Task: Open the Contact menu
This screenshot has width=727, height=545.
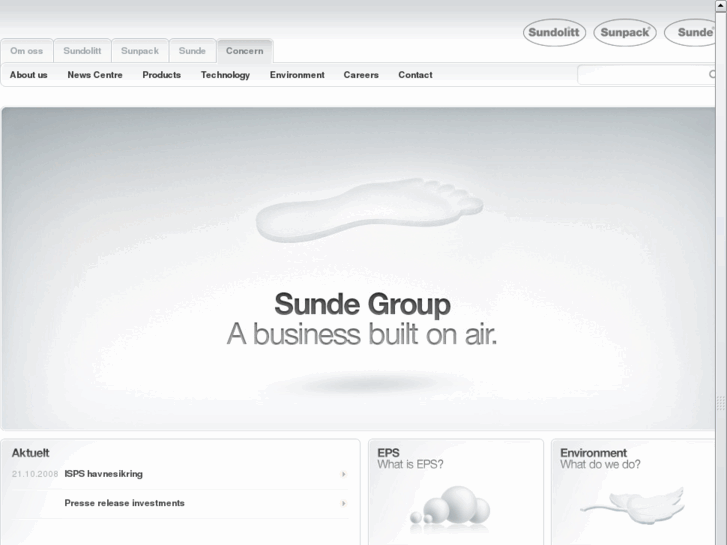Action: point(415,75)
